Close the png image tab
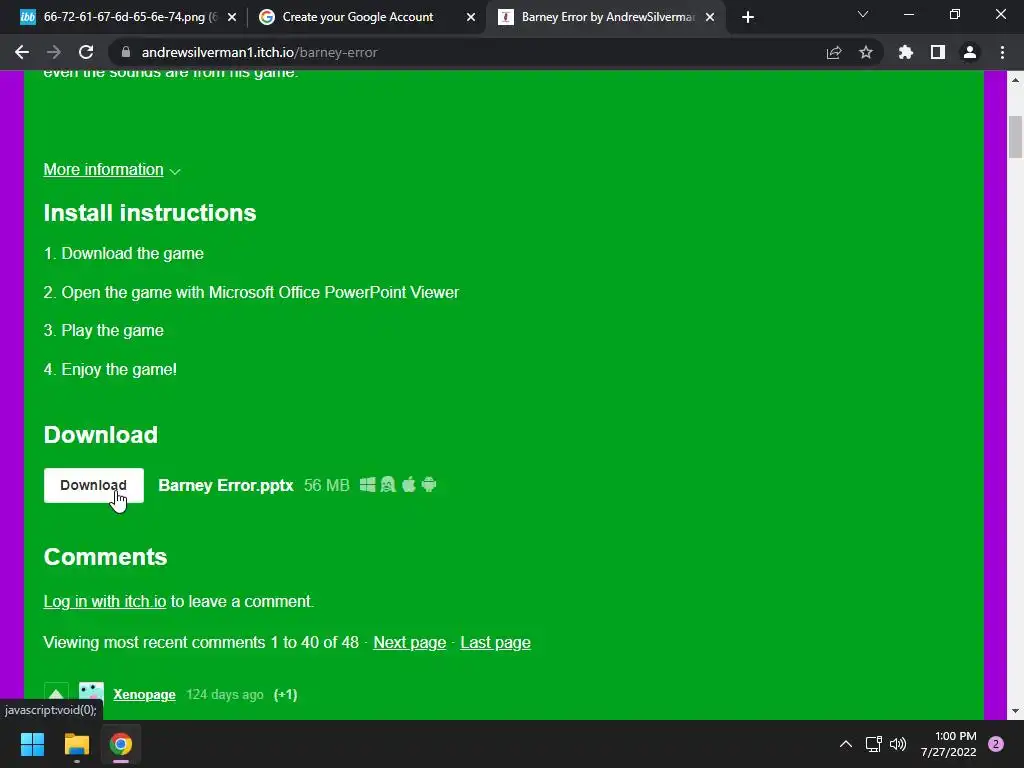This screenshot has height=768, width=1024. [232, 17]
